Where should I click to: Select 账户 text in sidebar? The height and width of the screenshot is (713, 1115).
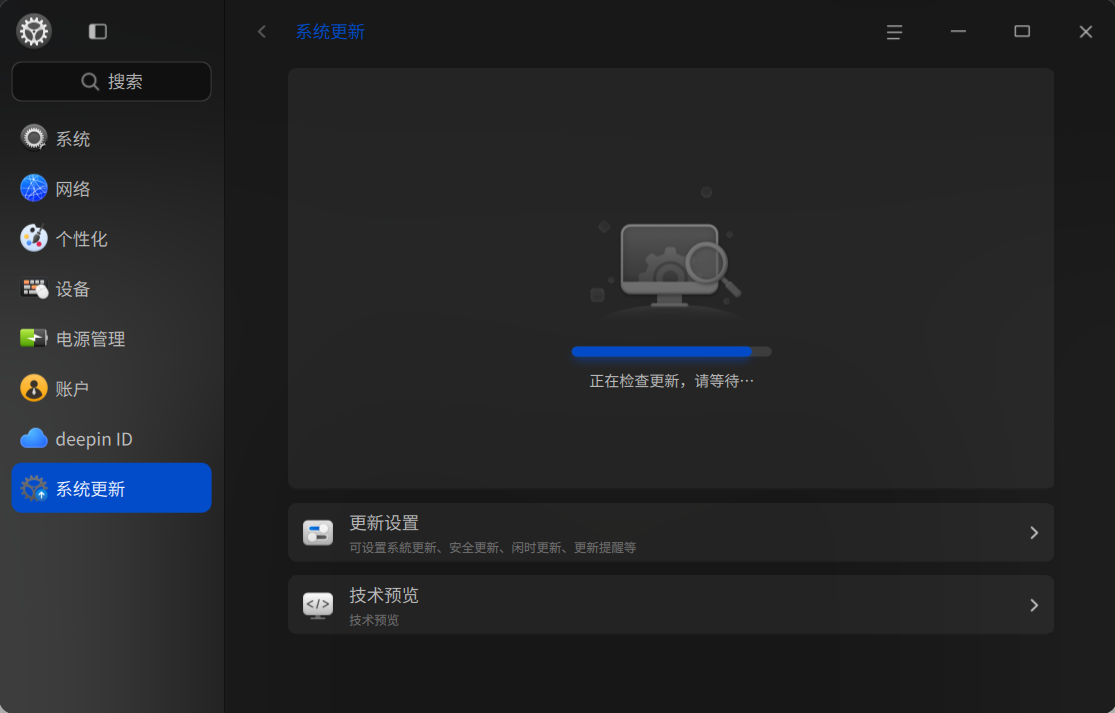[73, 390]
